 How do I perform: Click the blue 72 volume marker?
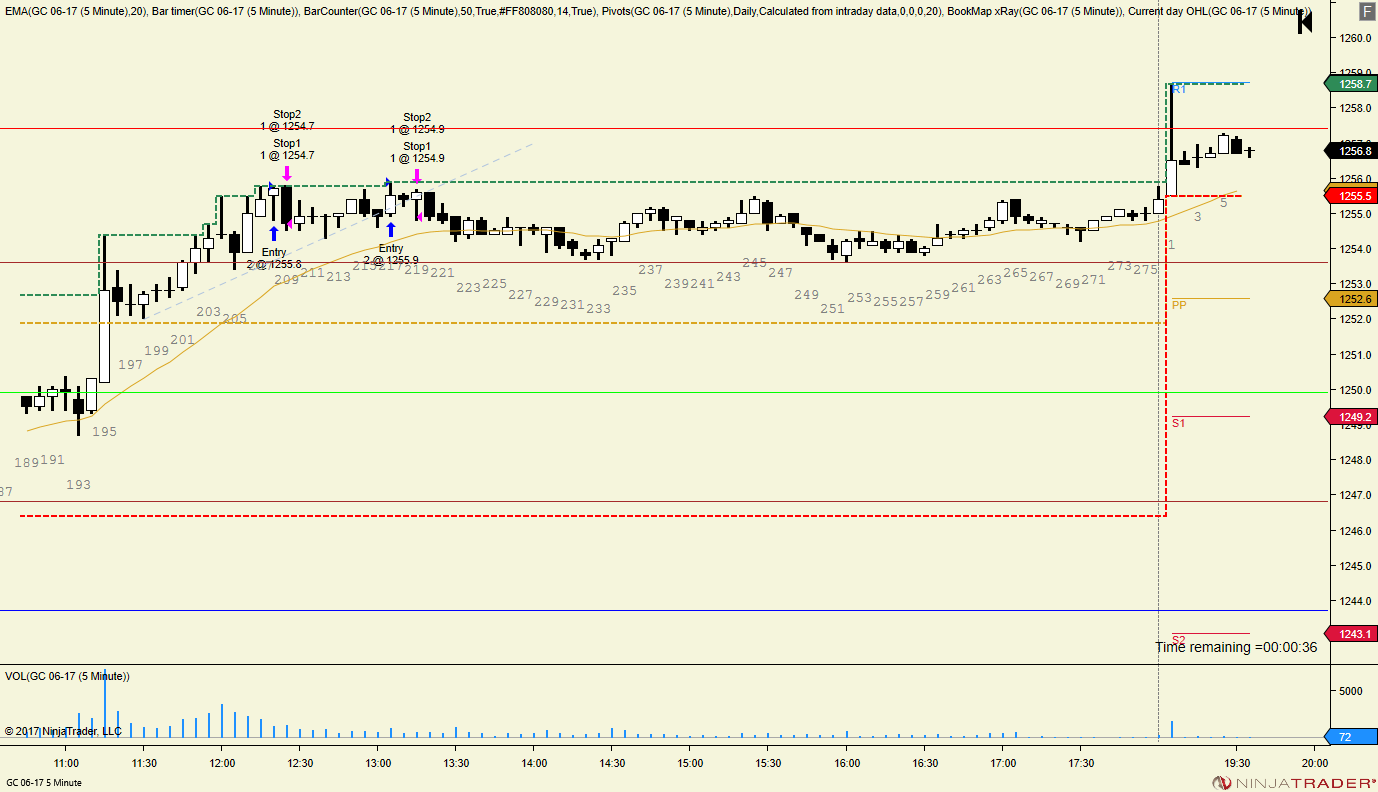[1350, 737]
